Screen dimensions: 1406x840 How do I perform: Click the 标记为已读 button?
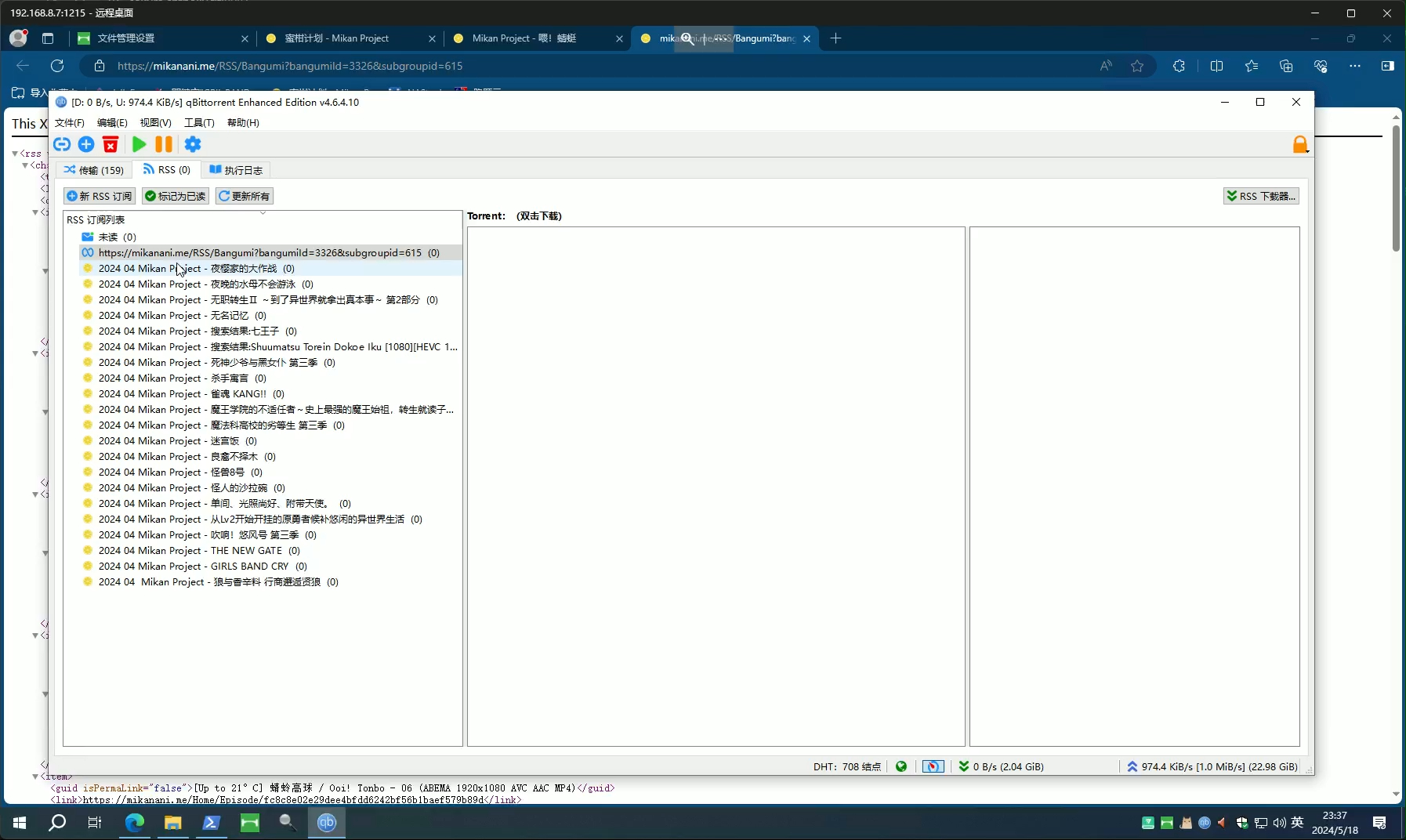(x=175, y=196)
